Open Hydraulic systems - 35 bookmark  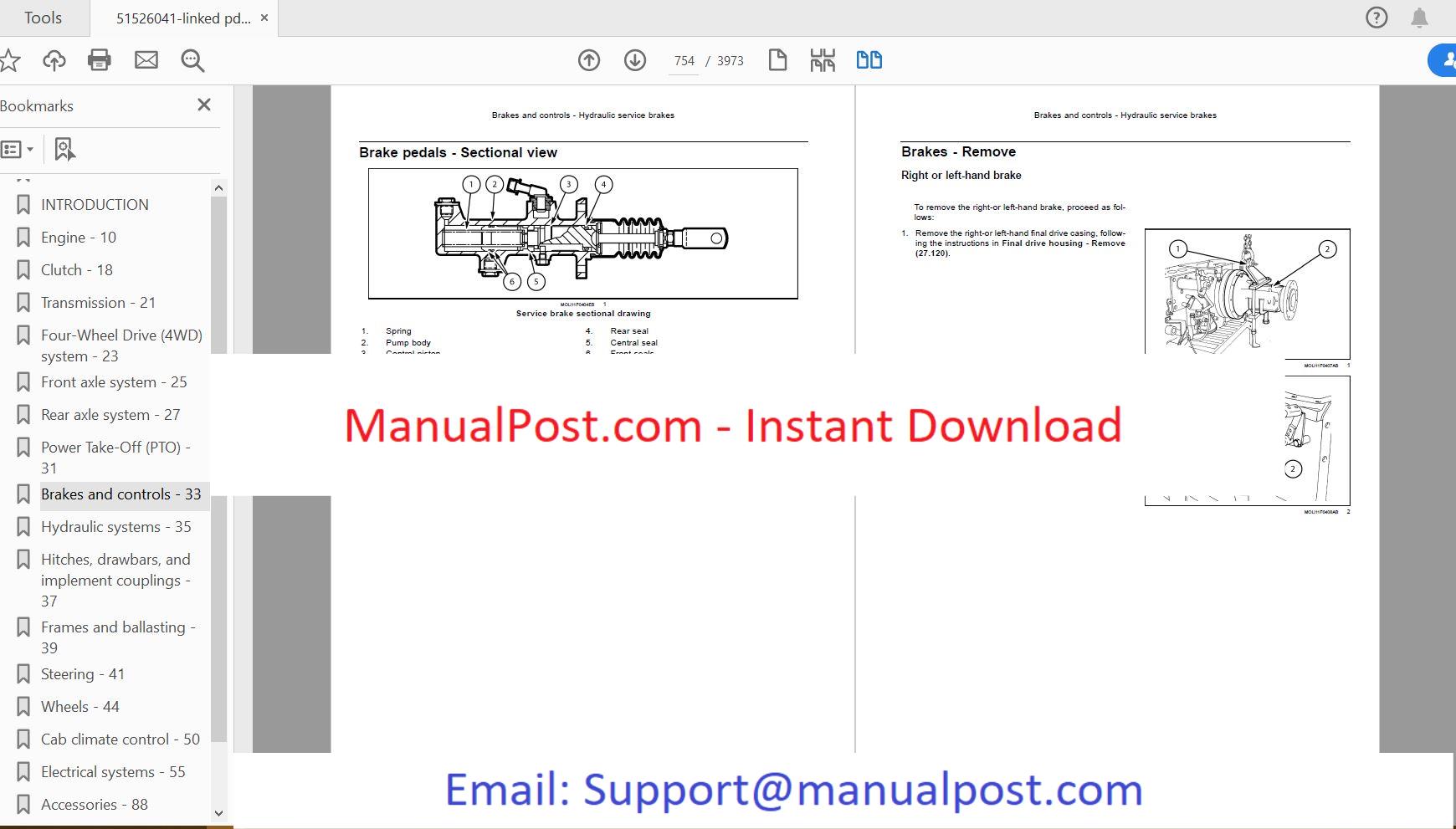click(115, 527)
